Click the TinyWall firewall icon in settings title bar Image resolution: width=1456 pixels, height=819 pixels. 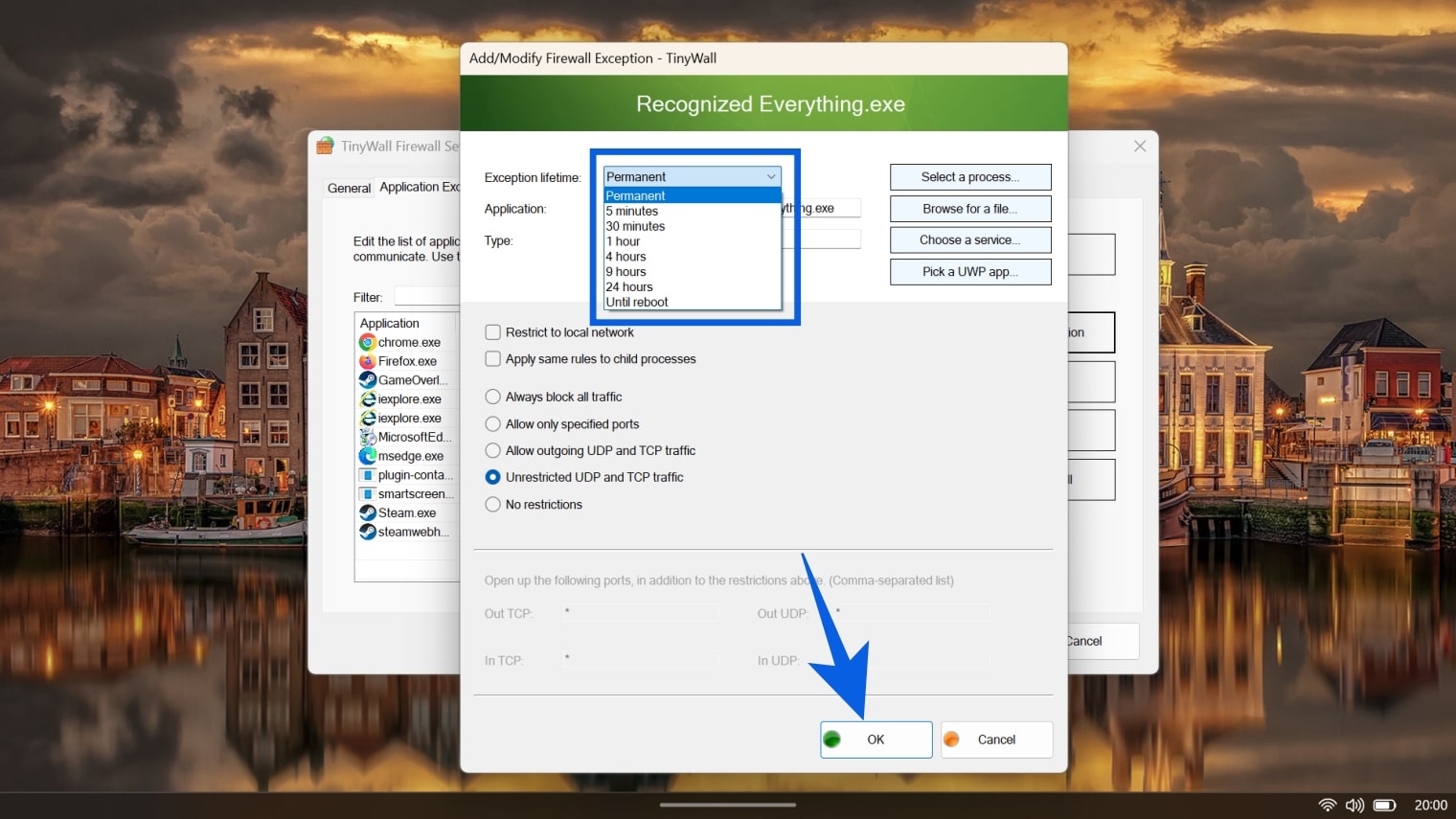click(326, 146)
